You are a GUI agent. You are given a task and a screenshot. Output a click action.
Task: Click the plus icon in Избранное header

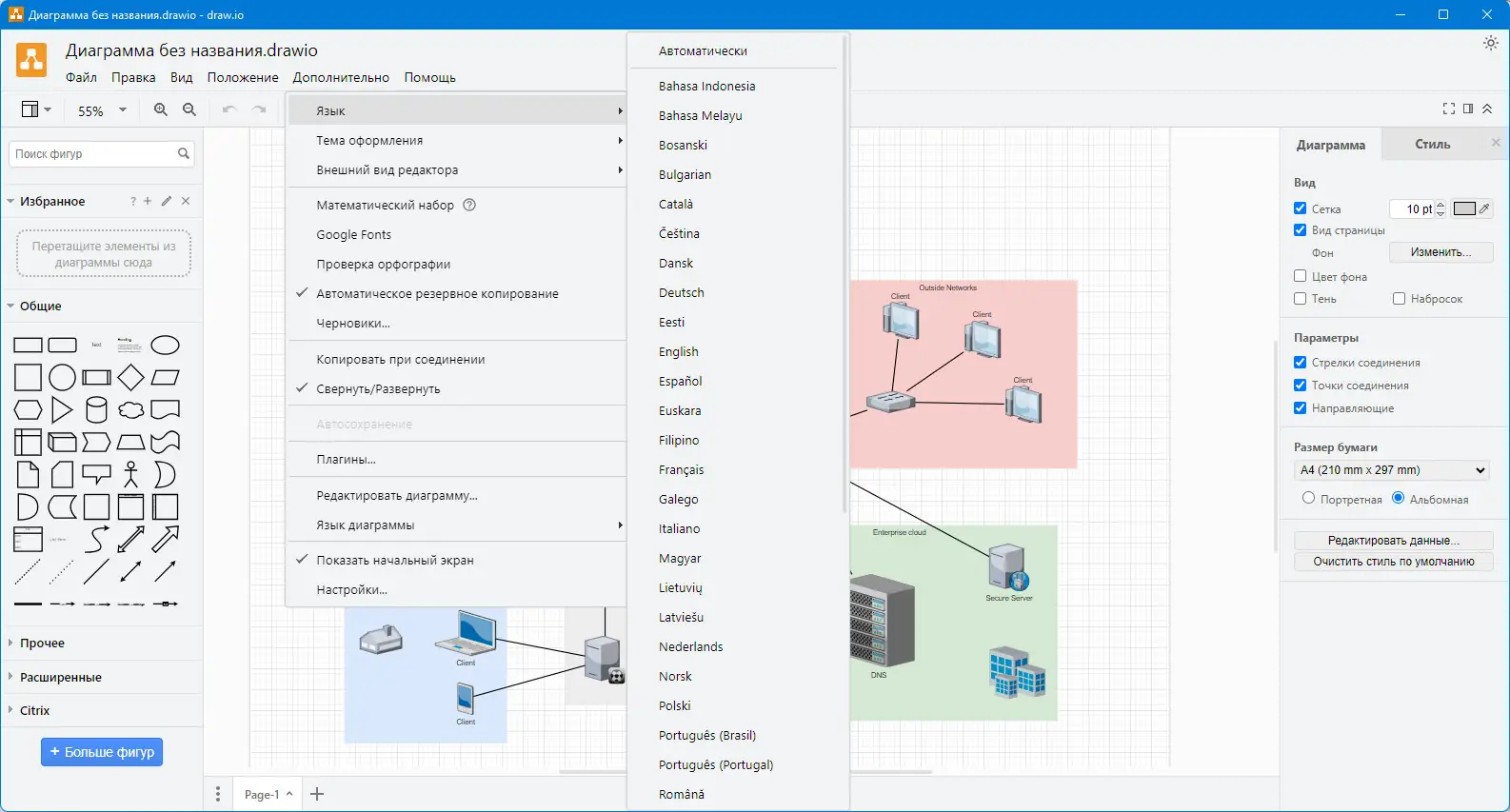point(148,201)
